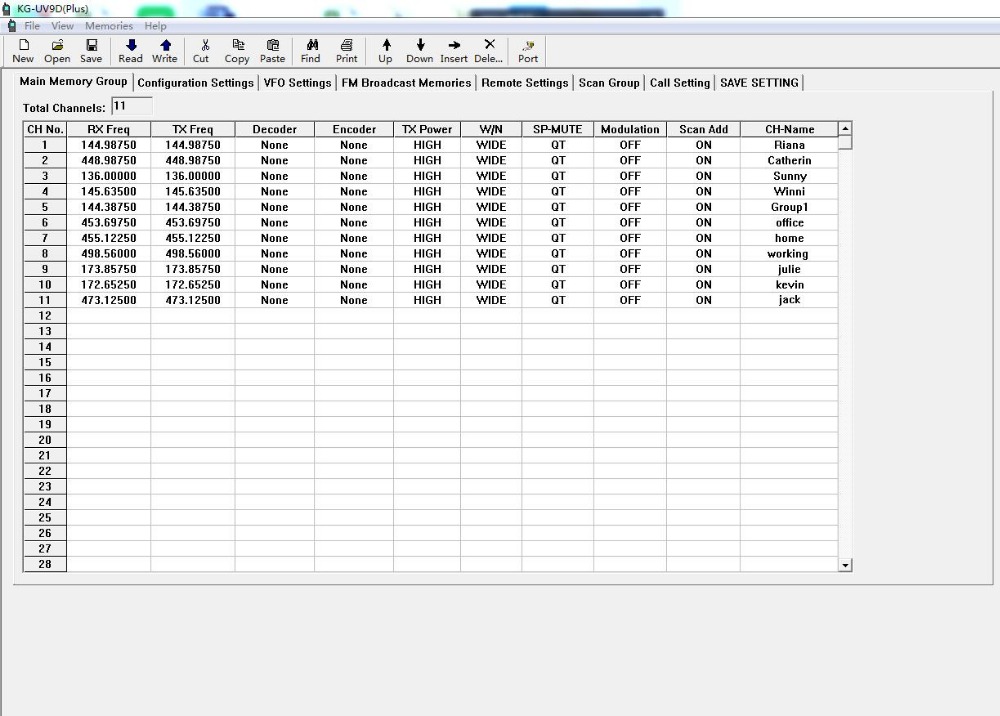Select the Scan Group tab
Viewport: 1000px width, 716px height.
(609, 83)
